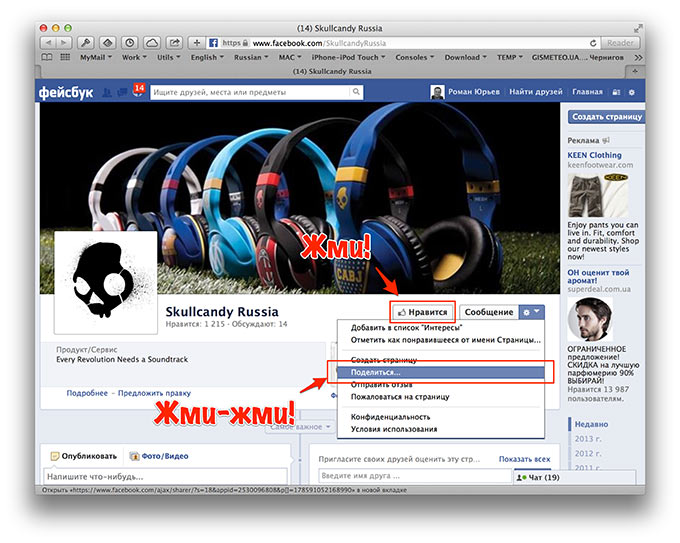
Task: Click the Сообщение message button
Action: (x=489, y=312)
